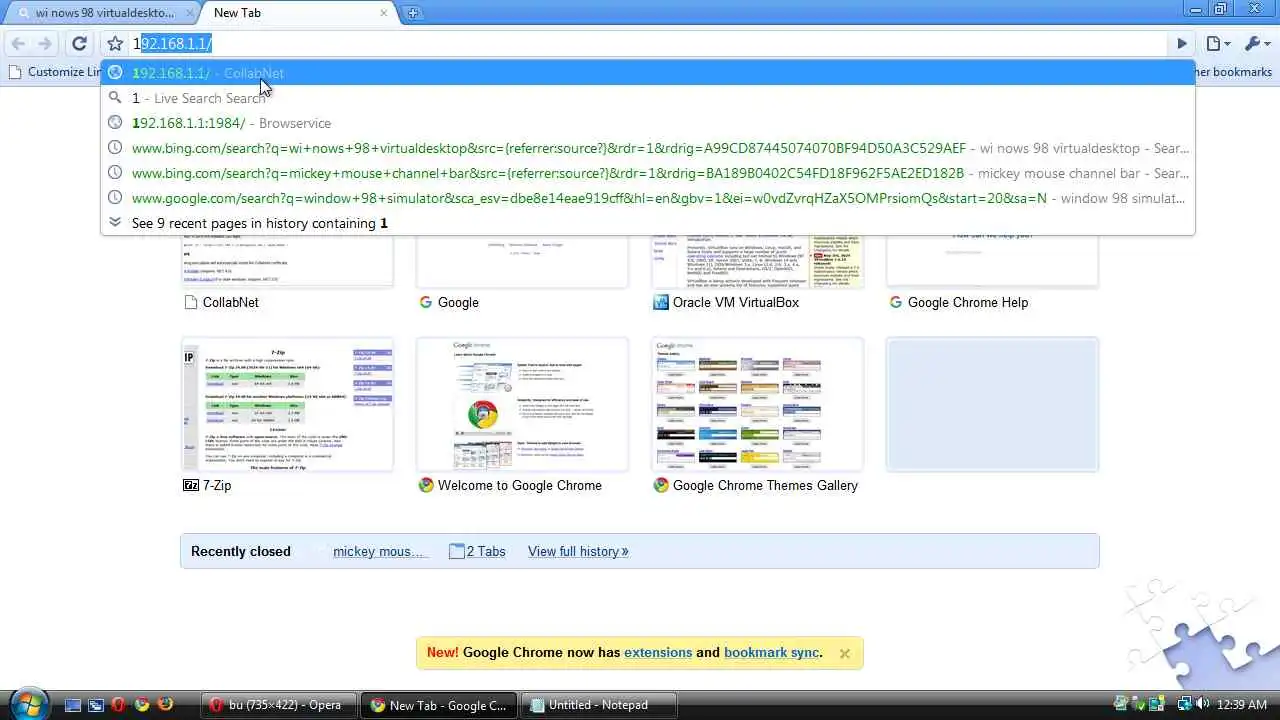This screenshot has width=1280, height=720.
Task: Open the Welcome to Google Chrome thumbnail
Action: pyautogui.click(x=522, y=404)
